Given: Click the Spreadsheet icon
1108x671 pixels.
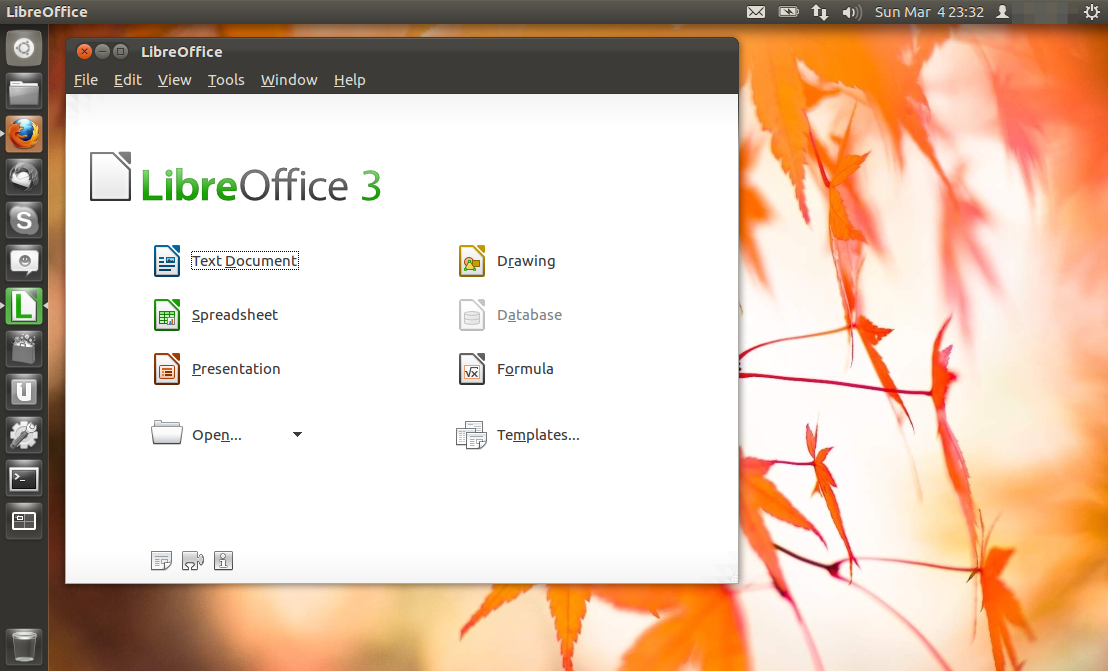Looking at the screenshot, I should (167, 315).
